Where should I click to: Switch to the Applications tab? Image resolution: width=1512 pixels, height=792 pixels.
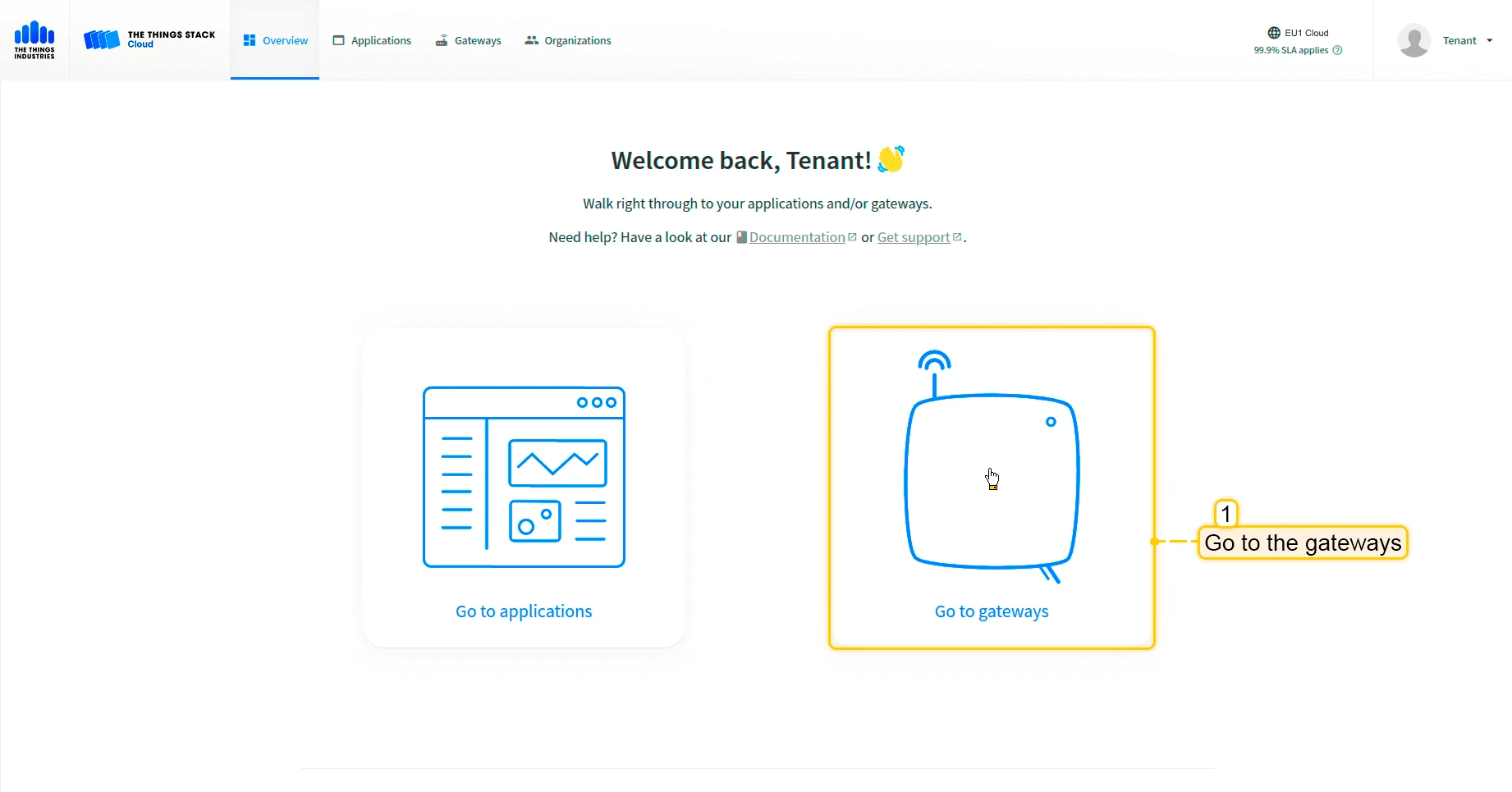point(372,40)
